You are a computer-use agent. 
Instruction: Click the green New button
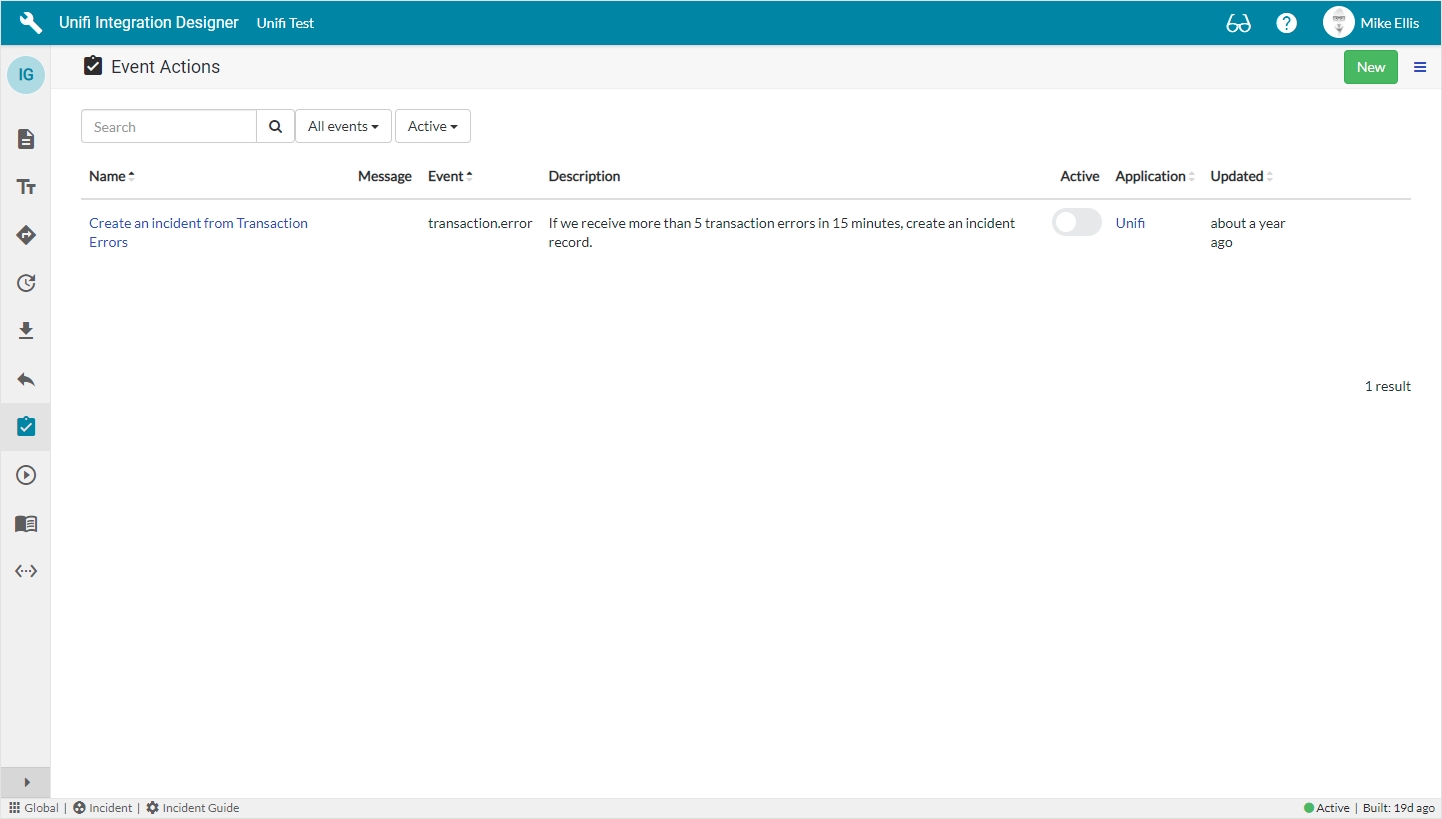[1370, 67]
